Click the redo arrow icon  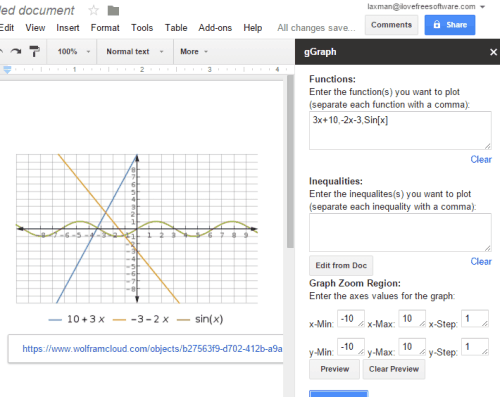click(x=16, y=51)
